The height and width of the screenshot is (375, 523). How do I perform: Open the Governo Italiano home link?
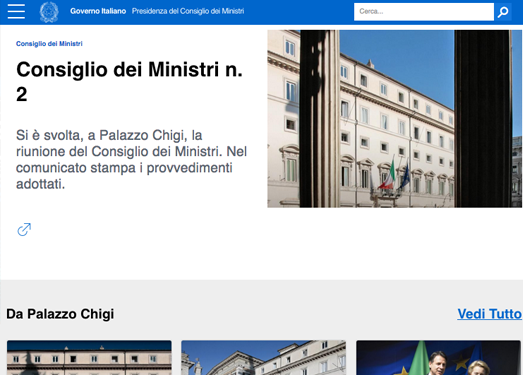(x=98, y=11)
